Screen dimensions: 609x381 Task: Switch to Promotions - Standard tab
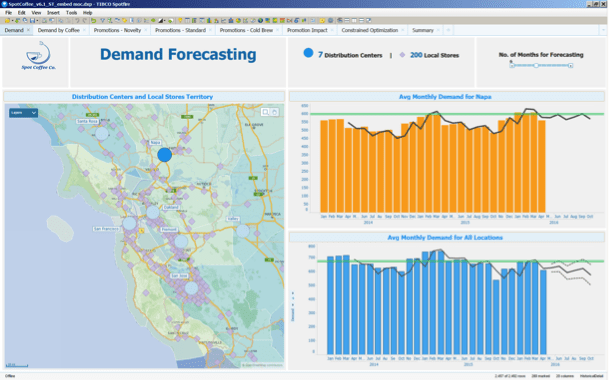(180, 30)
